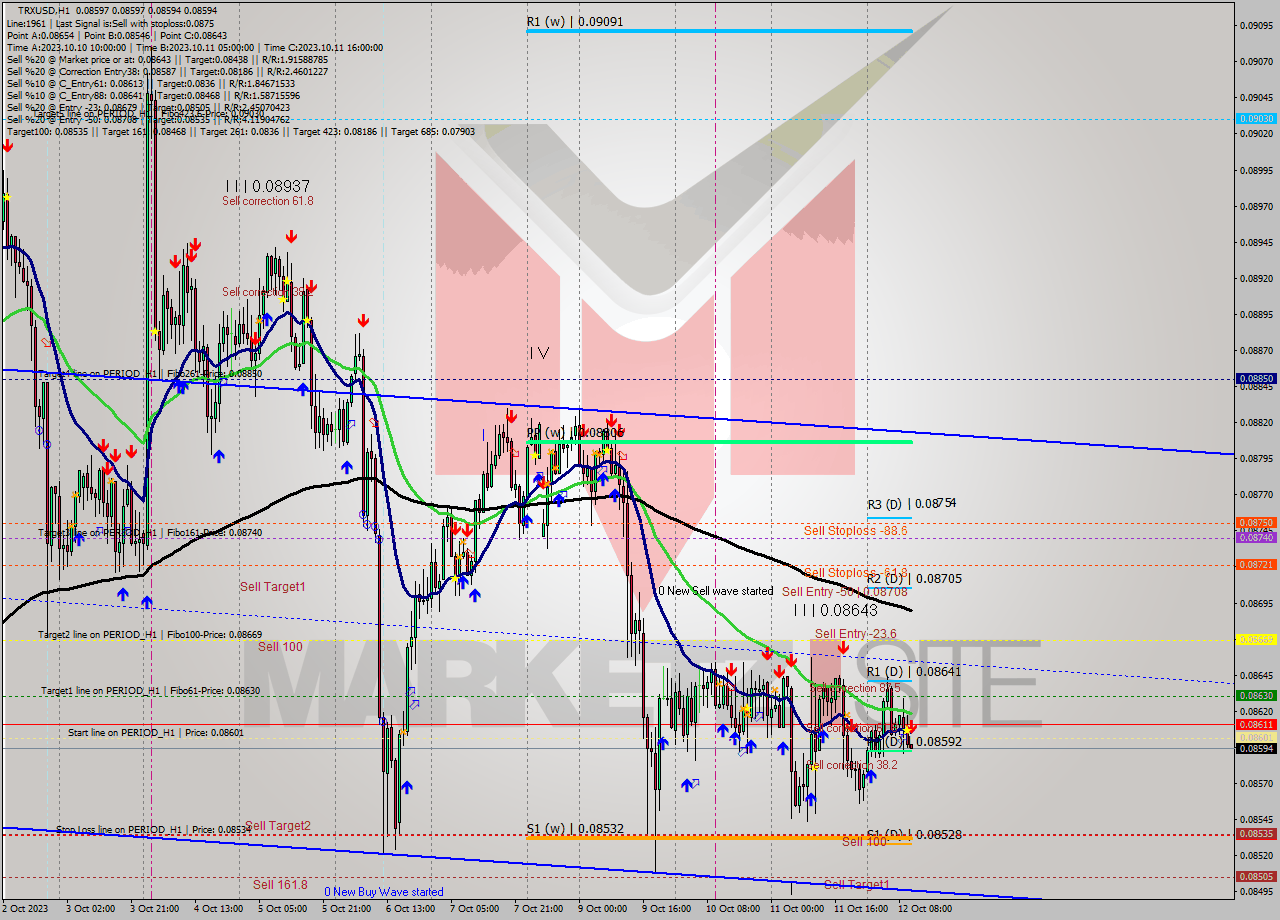Select the '4 Oct 13:00' time label
This screenshot has height=920, width=1280.
(218, 909)
